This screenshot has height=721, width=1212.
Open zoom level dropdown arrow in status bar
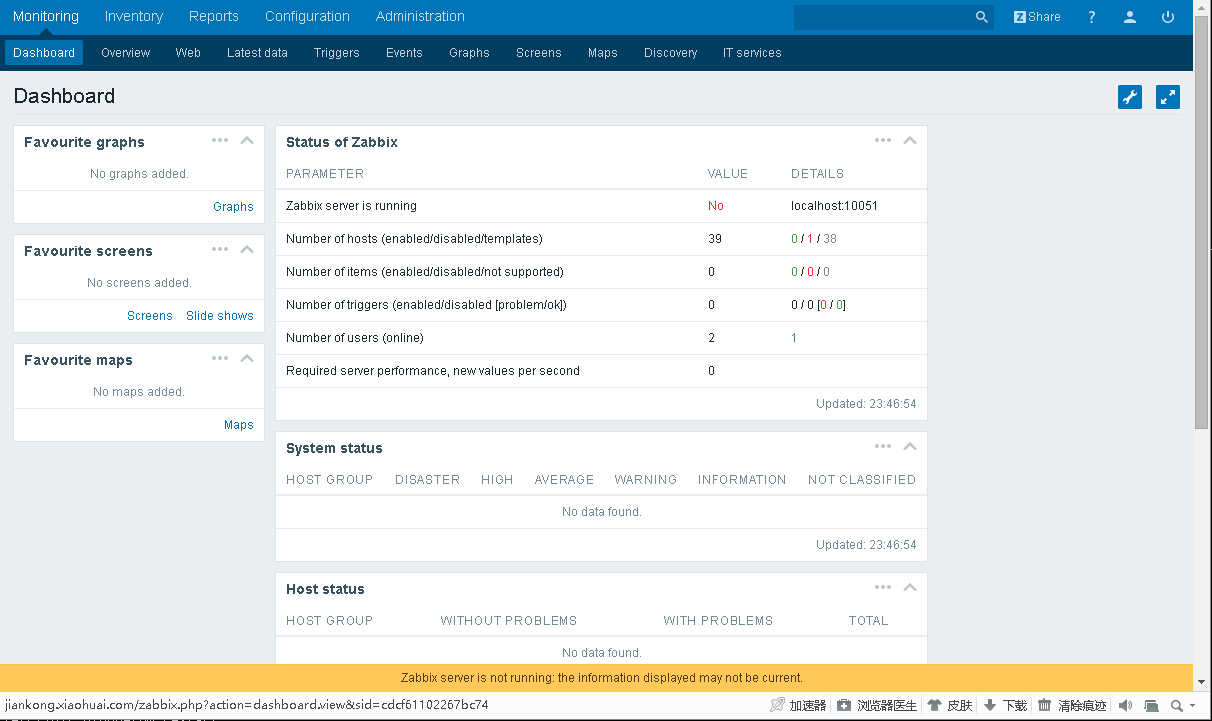(1192, 706)
